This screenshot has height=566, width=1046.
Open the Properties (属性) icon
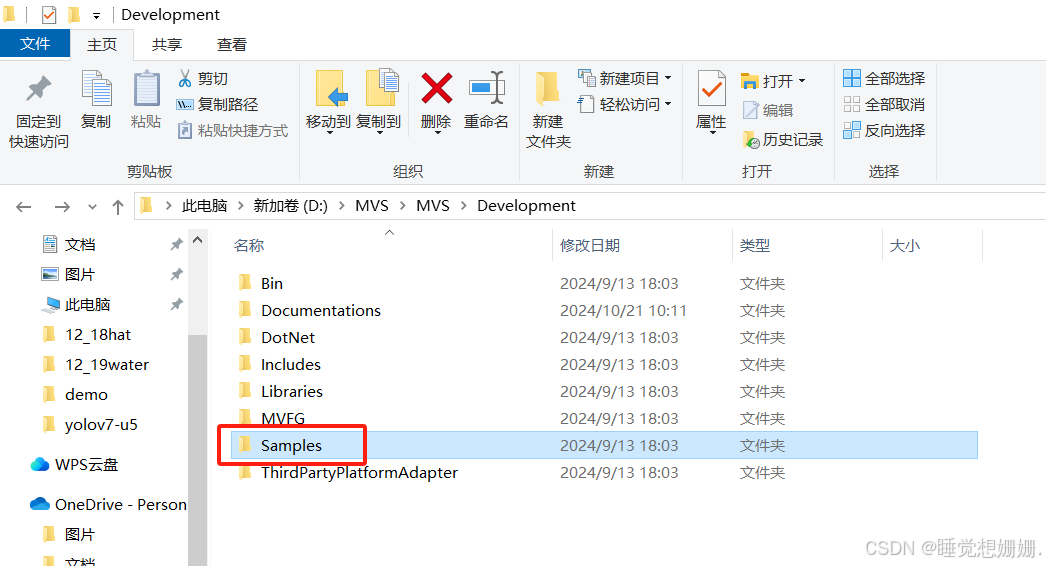tap(711, 88)
